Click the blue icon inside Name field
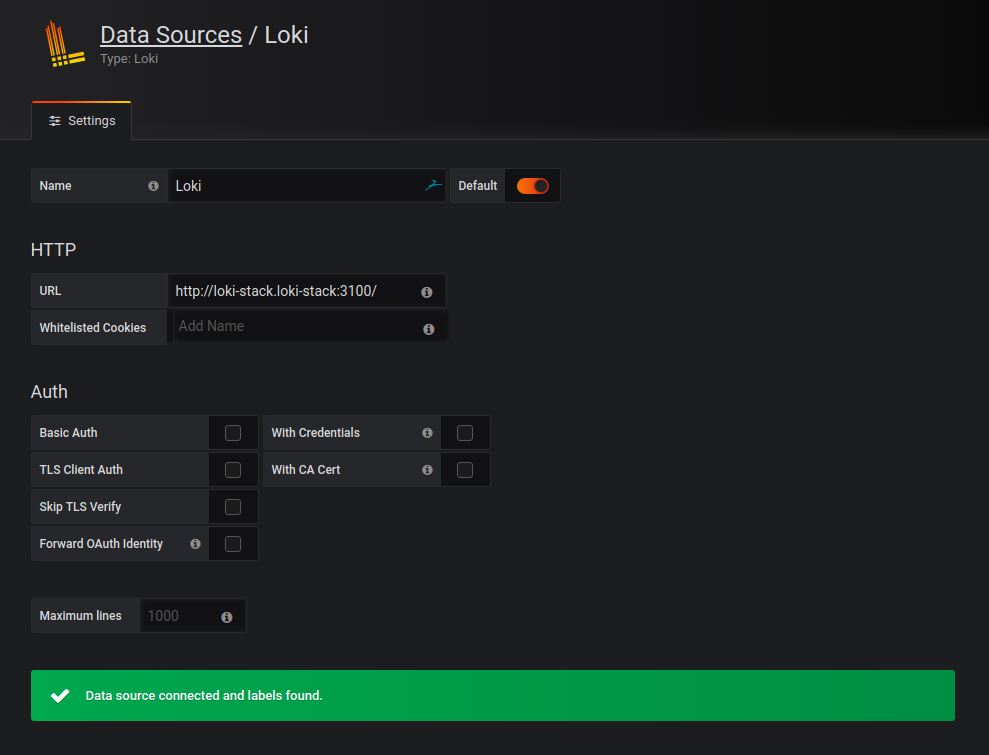The height and width of the screenshot is (755, 989). pyautogui.click(x=432, y=185)
